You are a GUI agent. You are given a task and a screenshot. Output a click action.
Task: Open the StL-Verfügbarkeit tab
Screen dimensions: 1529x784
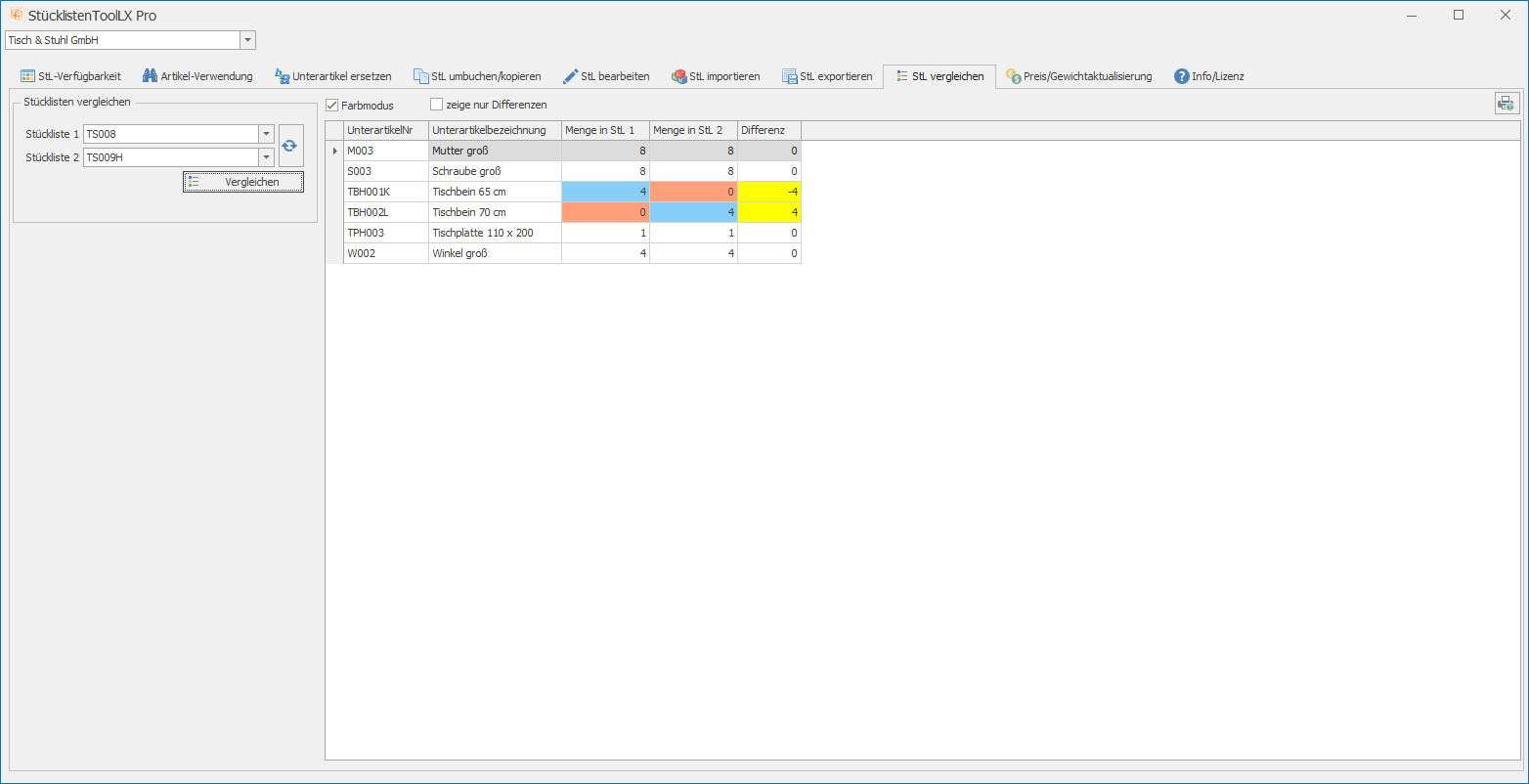tap(70, 76)
